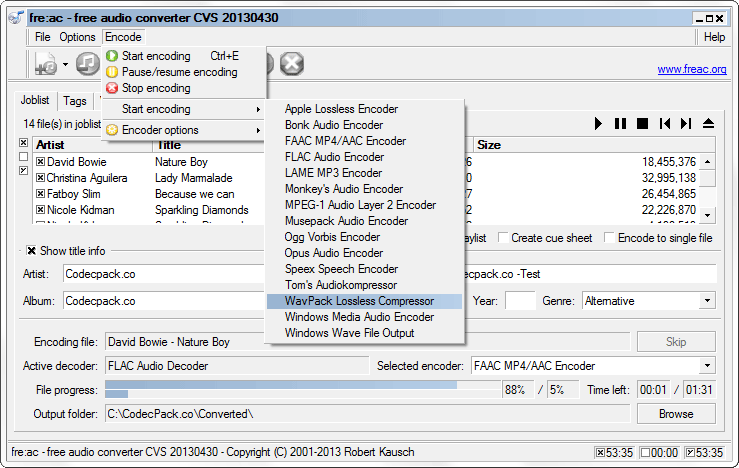Click the eject icon above the joblist

[x=708, y=123]
